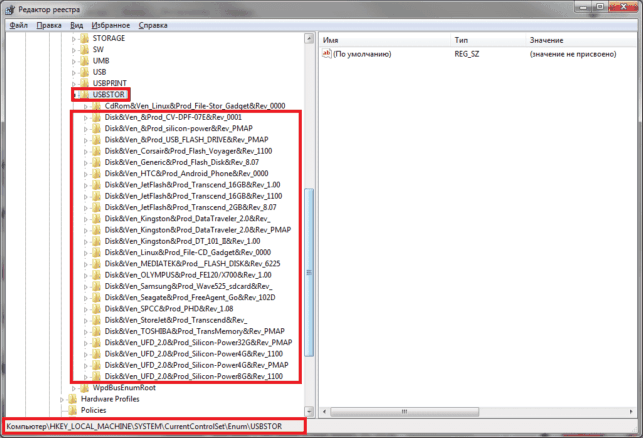Open the Файл menu

point(18,25)
